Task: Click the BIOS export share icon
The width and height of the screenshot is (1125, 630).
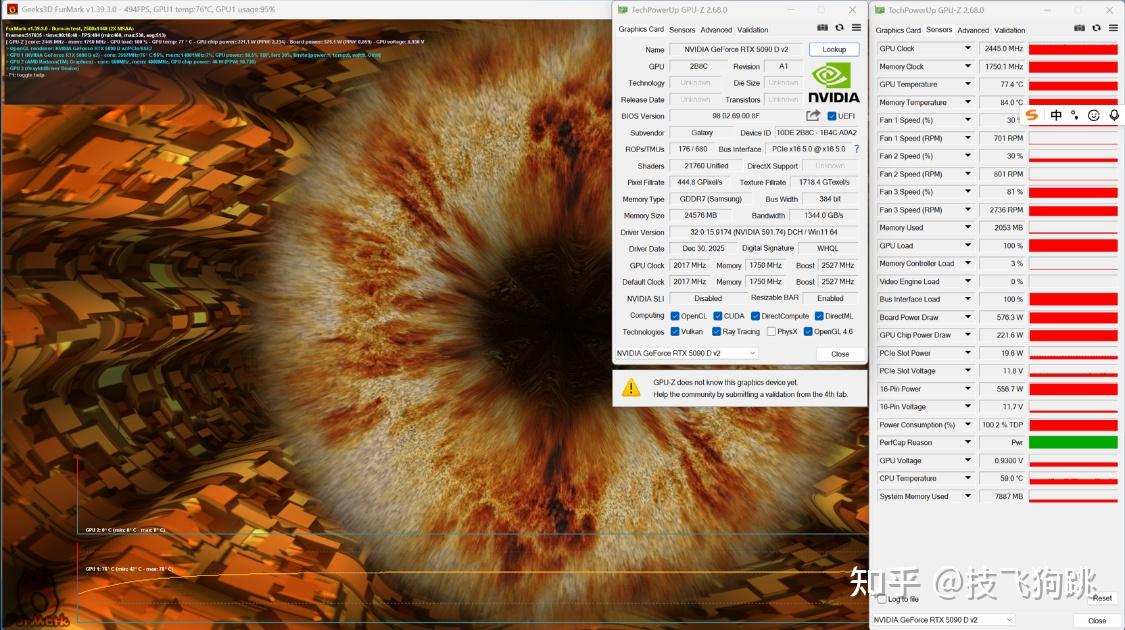Action: (x=813, y=116)
